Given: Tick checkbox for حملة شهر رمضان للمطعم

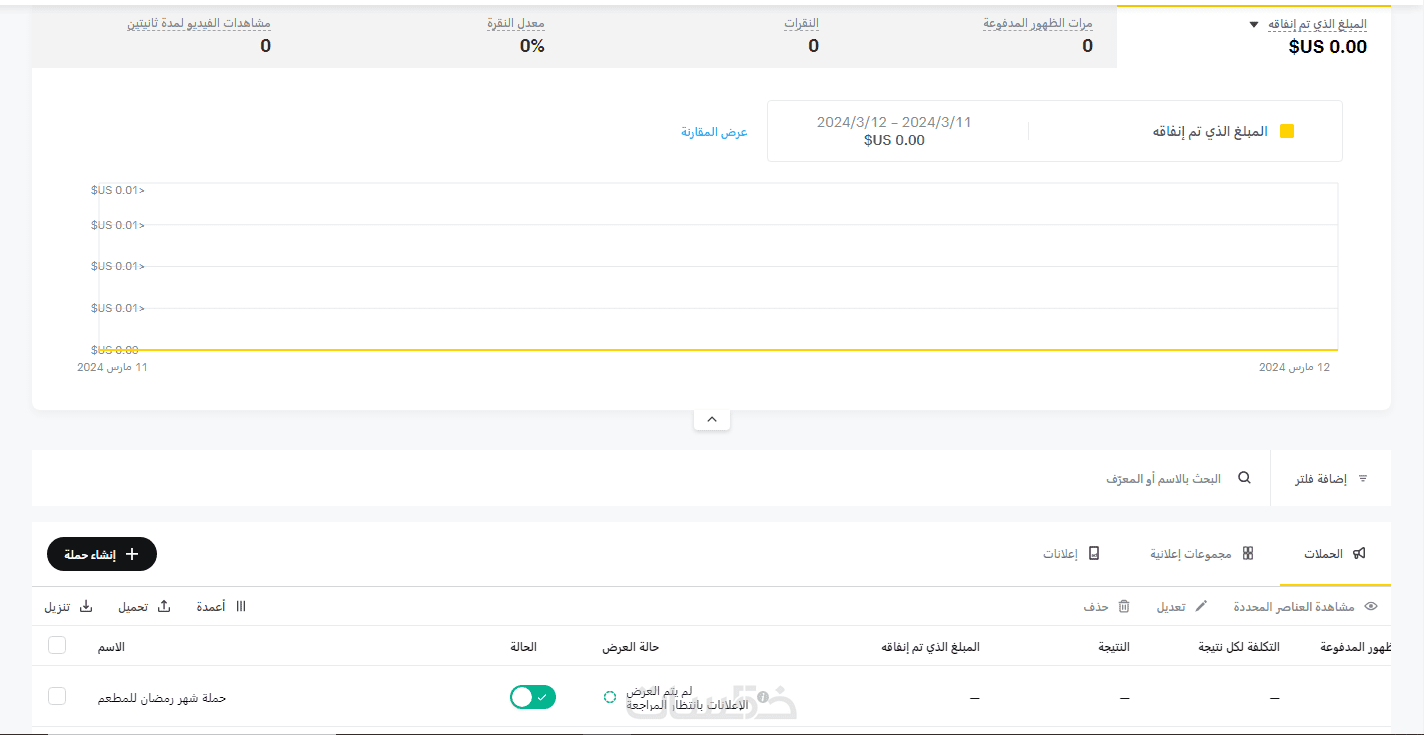Looking at the screenshot, I should point(57,696).
